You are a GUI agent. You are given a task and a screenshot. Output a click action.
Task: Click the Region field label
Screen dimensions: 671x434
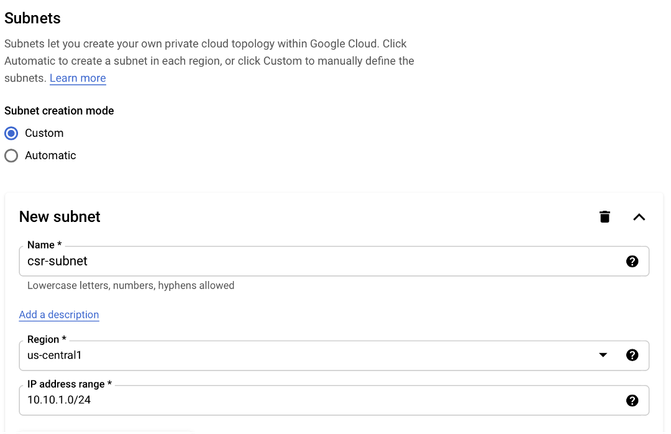[47, 339]
